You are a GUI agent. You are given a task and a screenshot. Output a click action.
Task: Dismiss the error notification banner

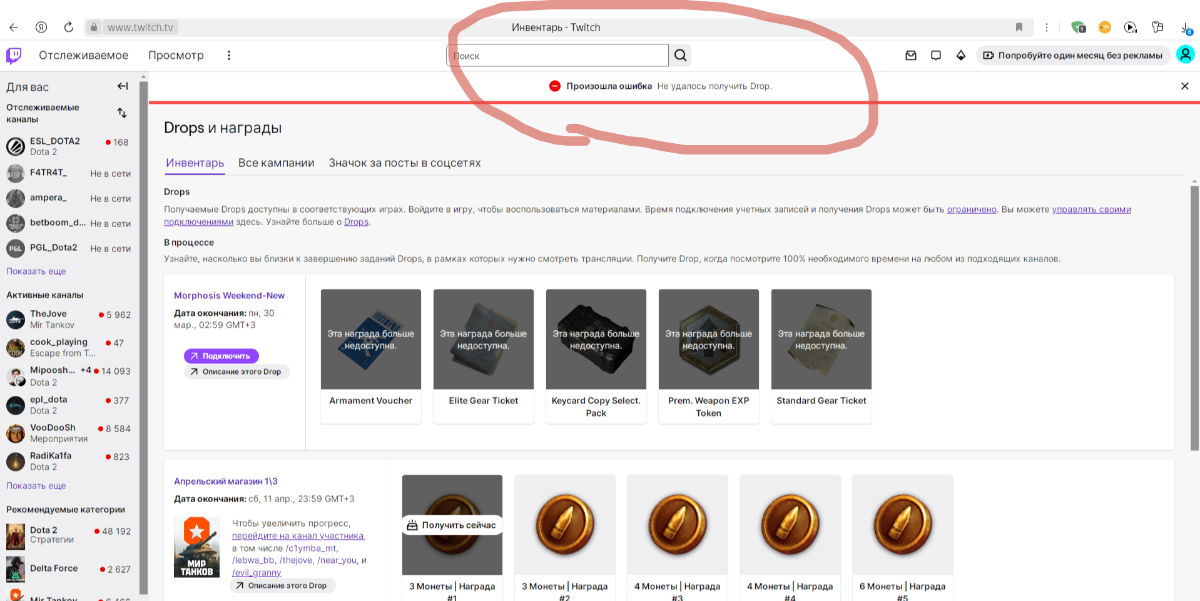pyautogui.click(x=1185, y=86)
